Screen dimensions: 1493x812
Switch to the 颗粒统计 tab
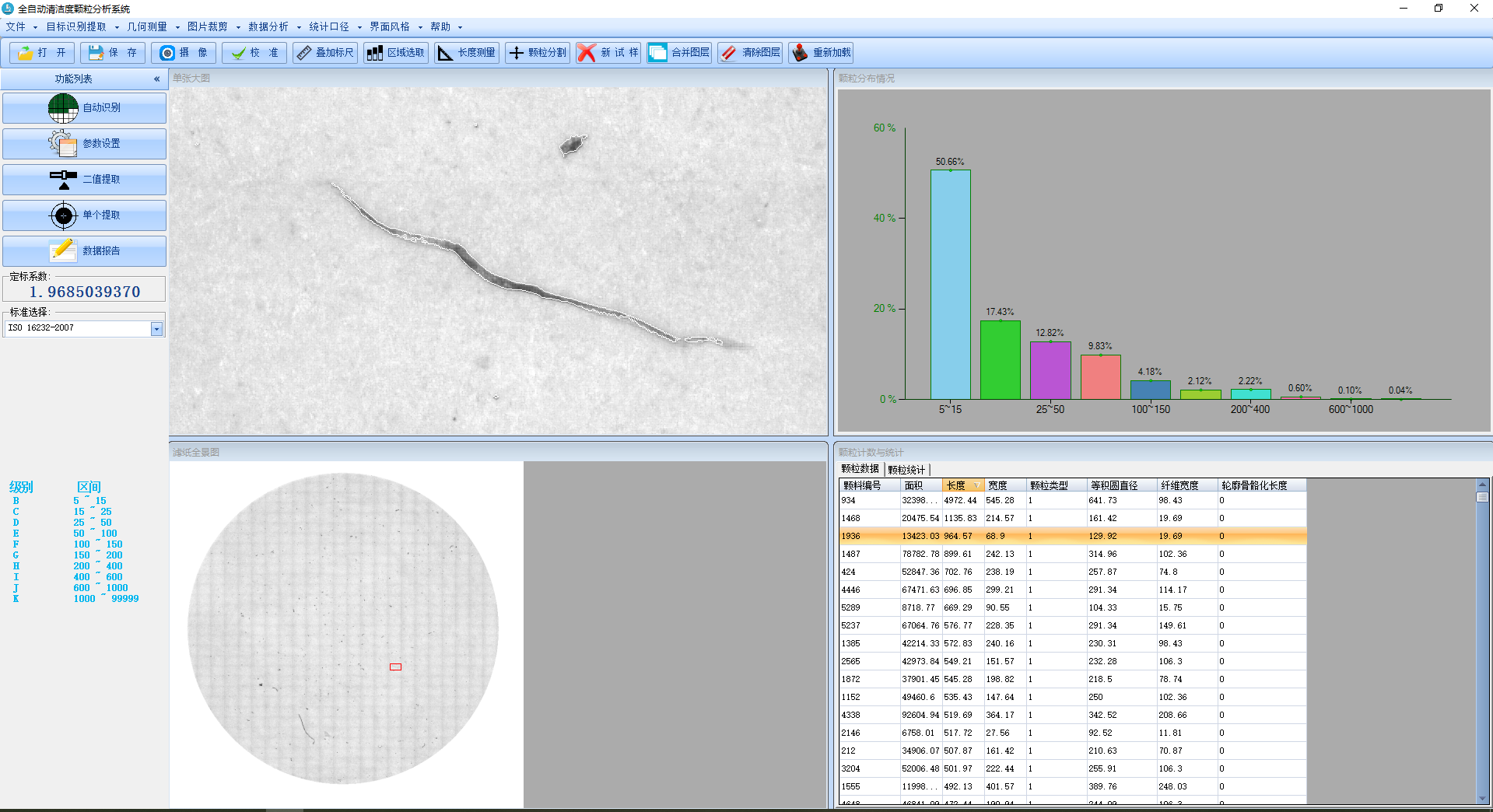click(x=906, y=470)
